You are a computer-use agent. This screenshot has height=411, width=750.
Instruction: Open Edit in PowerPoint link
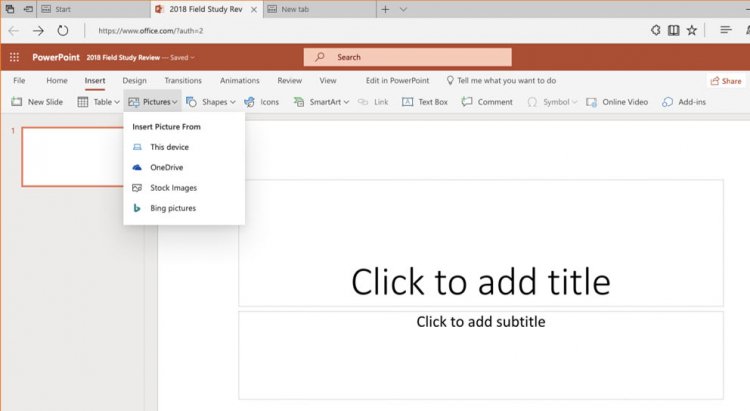397,80
